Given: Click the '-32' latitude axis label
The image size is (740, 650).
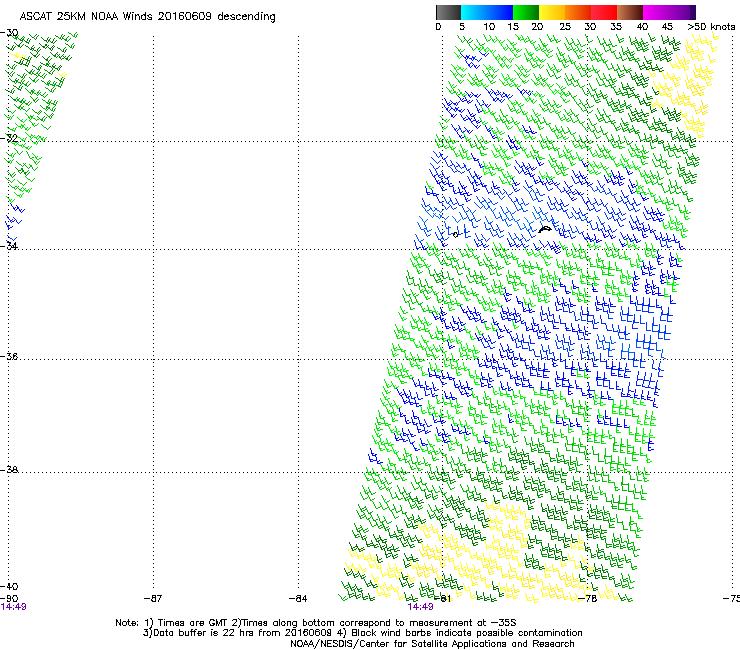Looking at the screenshot, I should pos(9,138).
